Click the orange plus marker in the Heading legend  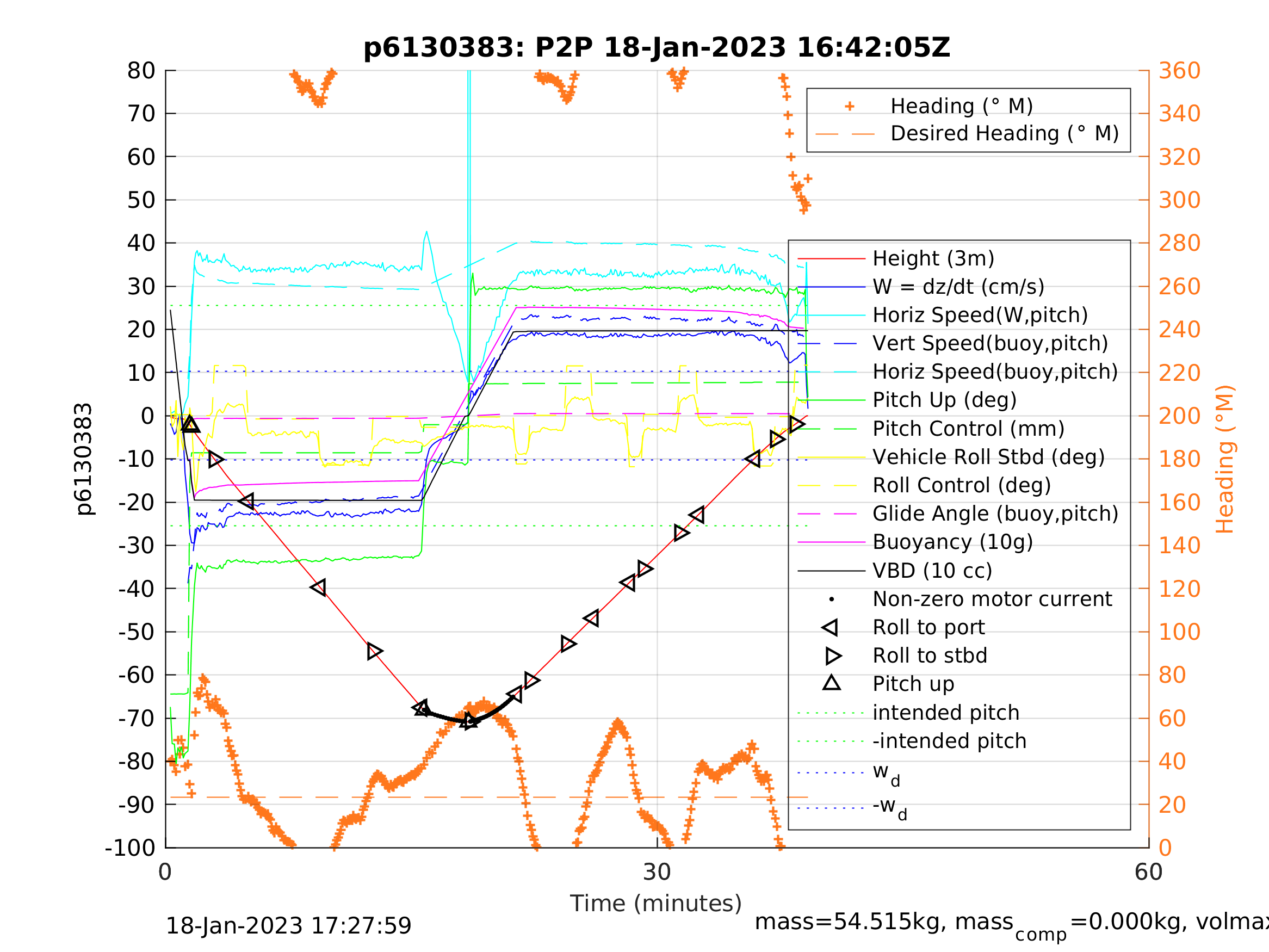(850, 106)
